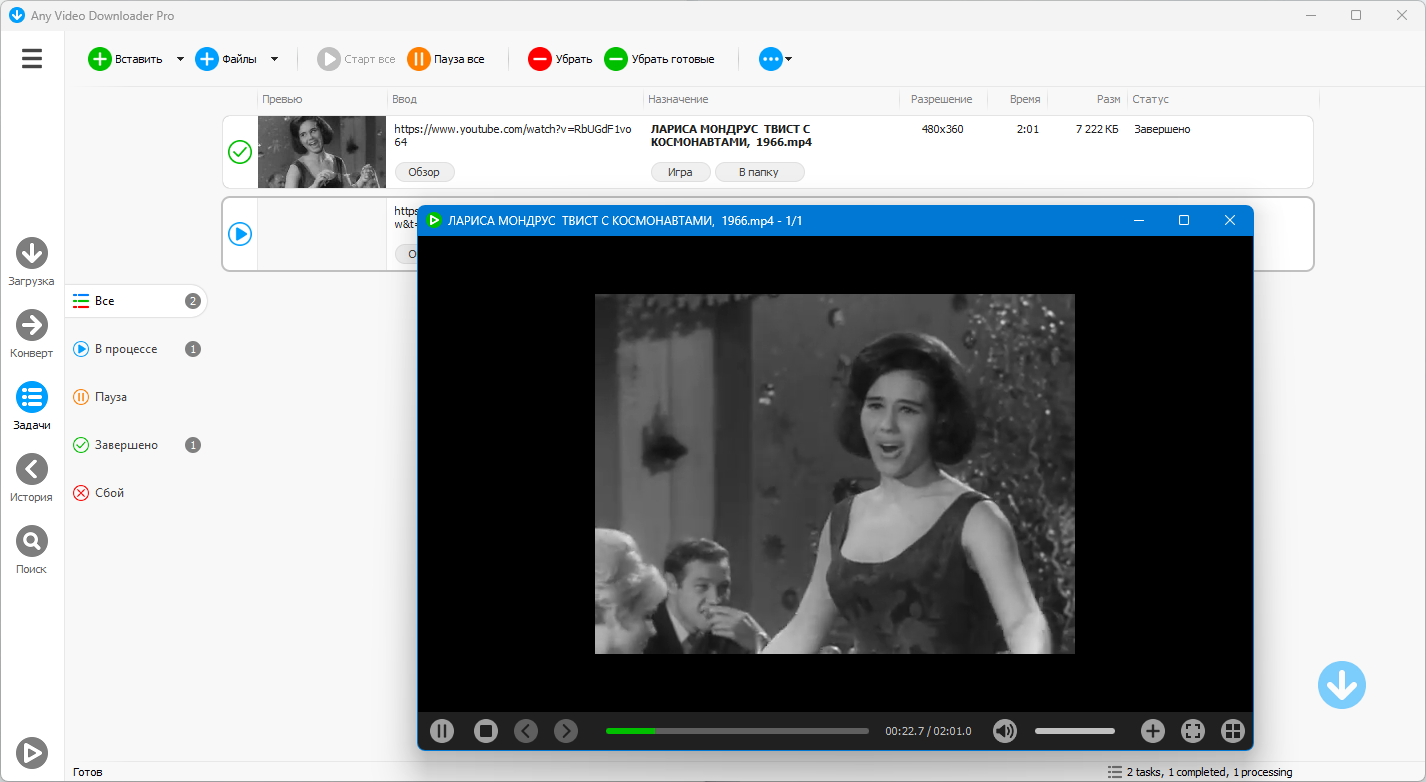
Task: Enter fullscreen mode in the player
Action: coord(1193,731)
